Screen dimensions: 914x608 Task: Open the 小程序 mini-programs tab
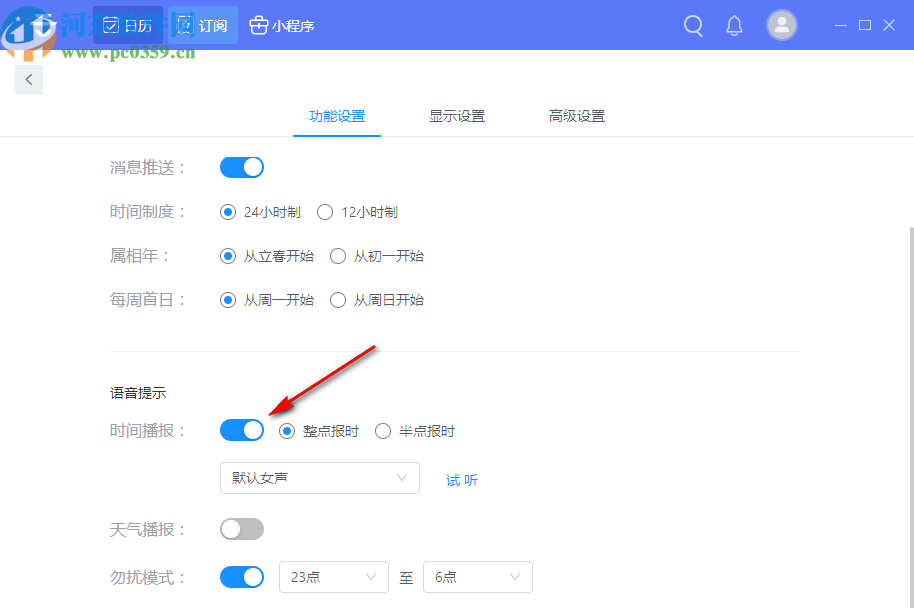(x=282, y=26)
